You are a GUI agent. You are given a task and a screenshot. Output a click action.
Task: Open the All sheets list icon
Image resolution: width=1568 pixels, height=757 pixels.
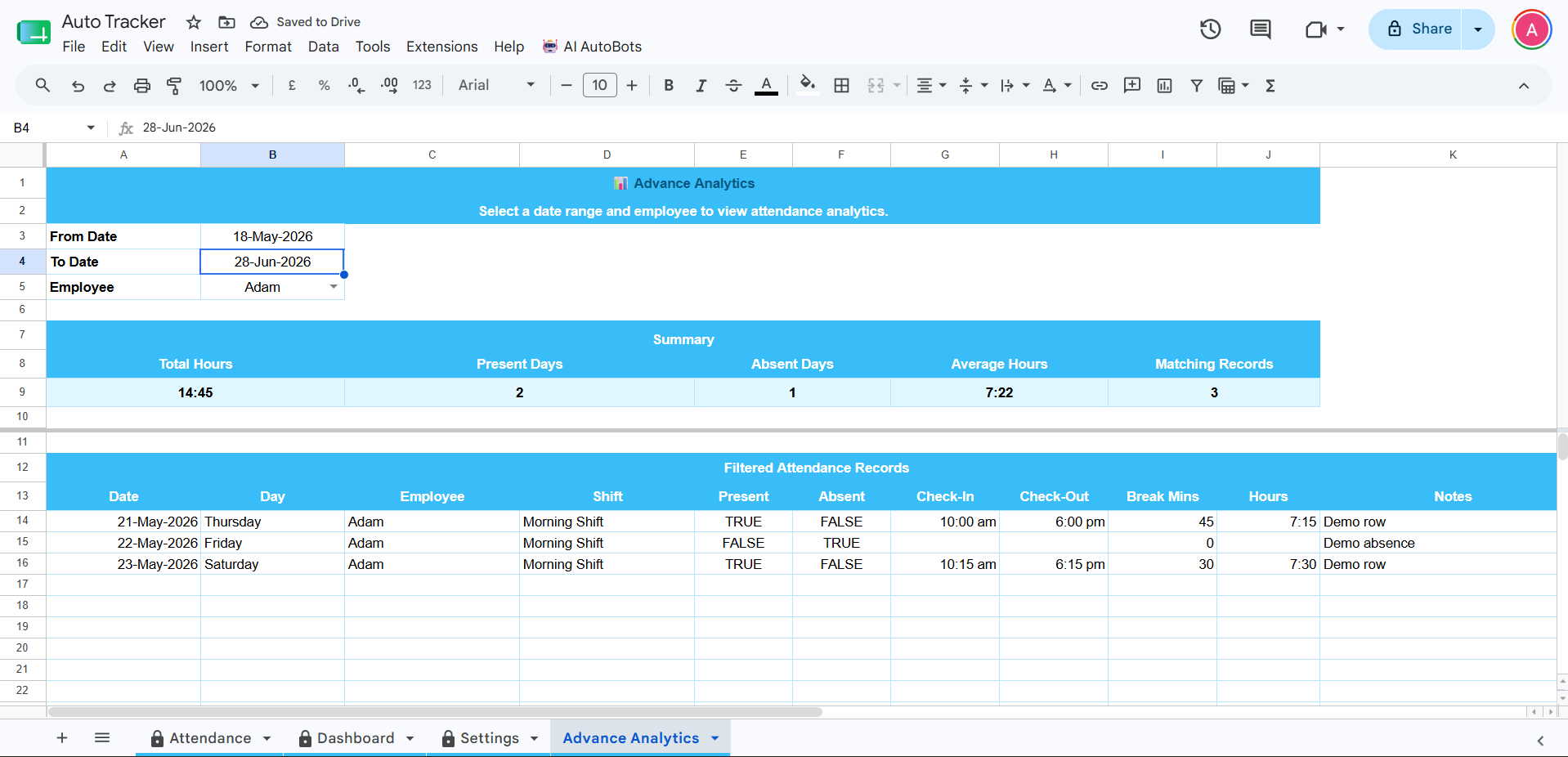pos(102,738)
